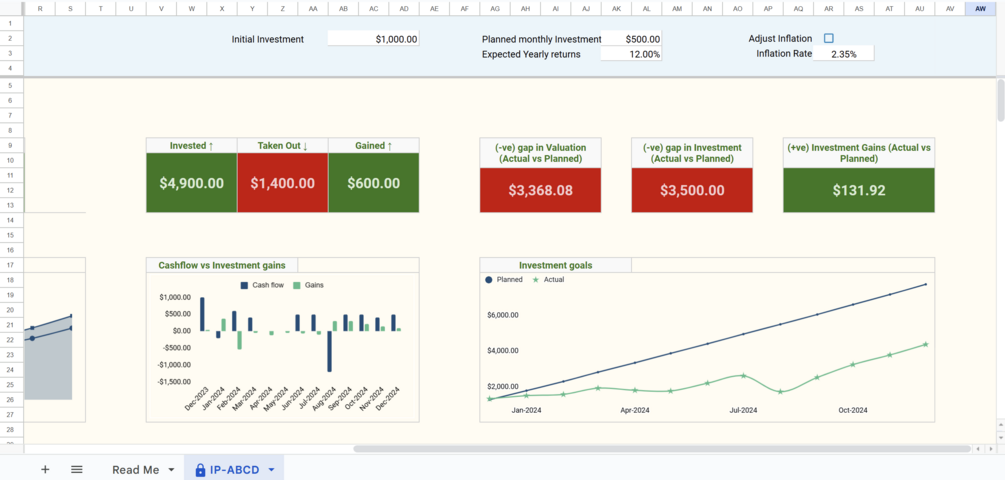Click the Invested $4,900.00 green card
This screenshot has width=1005, height=480.
[x=192, y=183]
